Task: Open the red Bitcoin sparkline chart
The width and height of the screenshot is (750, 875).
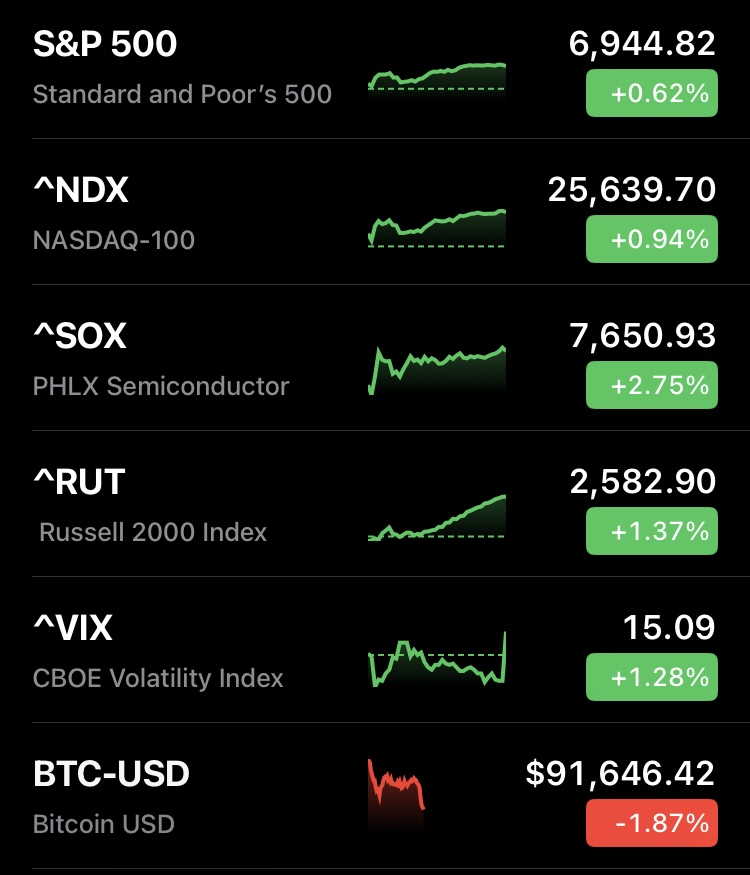Action: coord(396,792)
